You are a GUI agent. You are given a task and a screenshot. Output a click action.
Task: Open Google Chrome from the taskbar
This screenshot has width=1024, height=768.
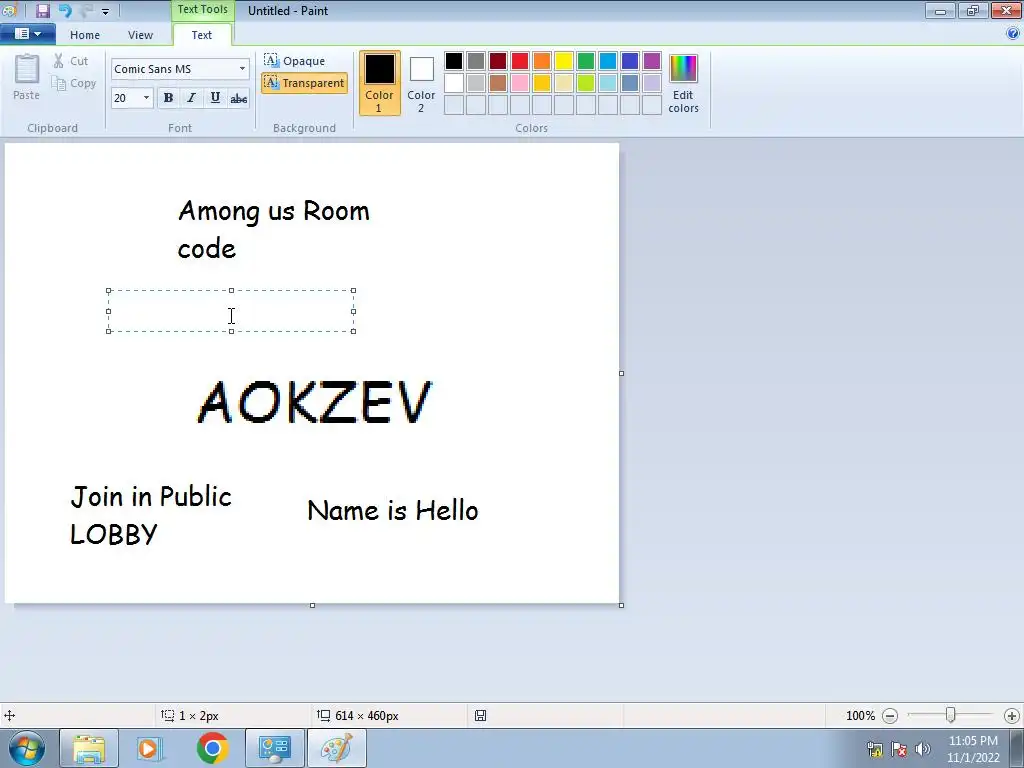coord(212,748)
